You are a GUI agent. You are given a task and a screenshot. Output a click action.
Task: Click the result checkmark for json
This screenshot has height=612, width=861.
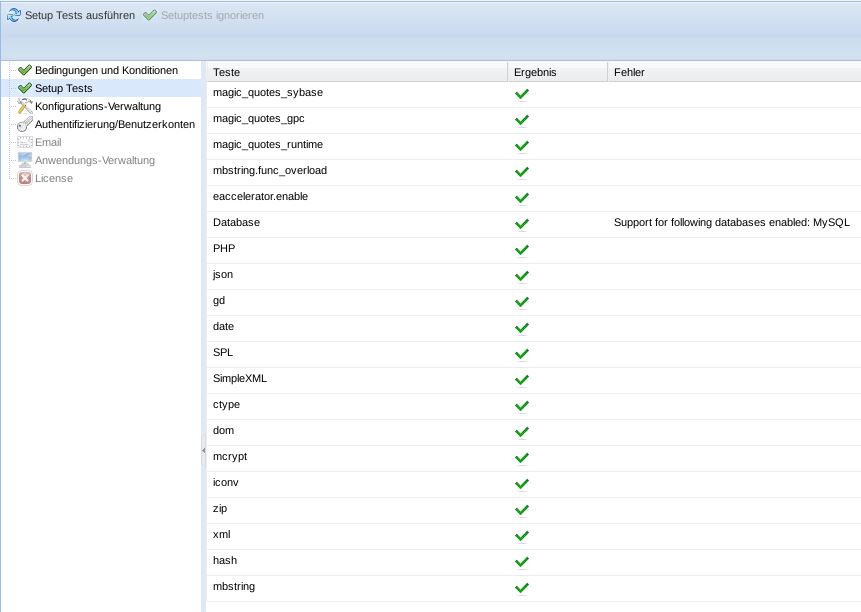pyautogui.click(x=522, y=276)
